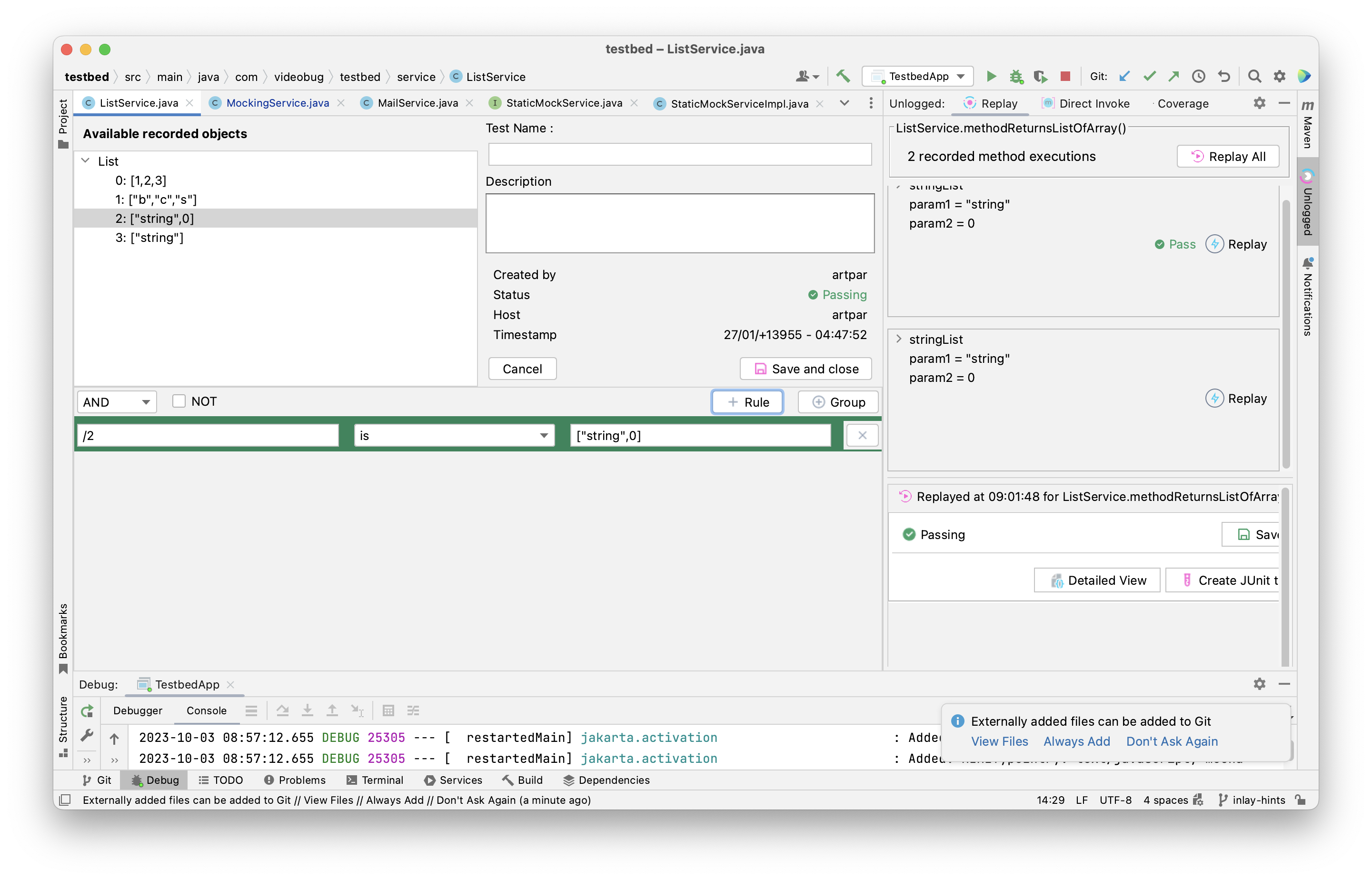
Task: Remove the rule with X button
Action: pos(862,435)
